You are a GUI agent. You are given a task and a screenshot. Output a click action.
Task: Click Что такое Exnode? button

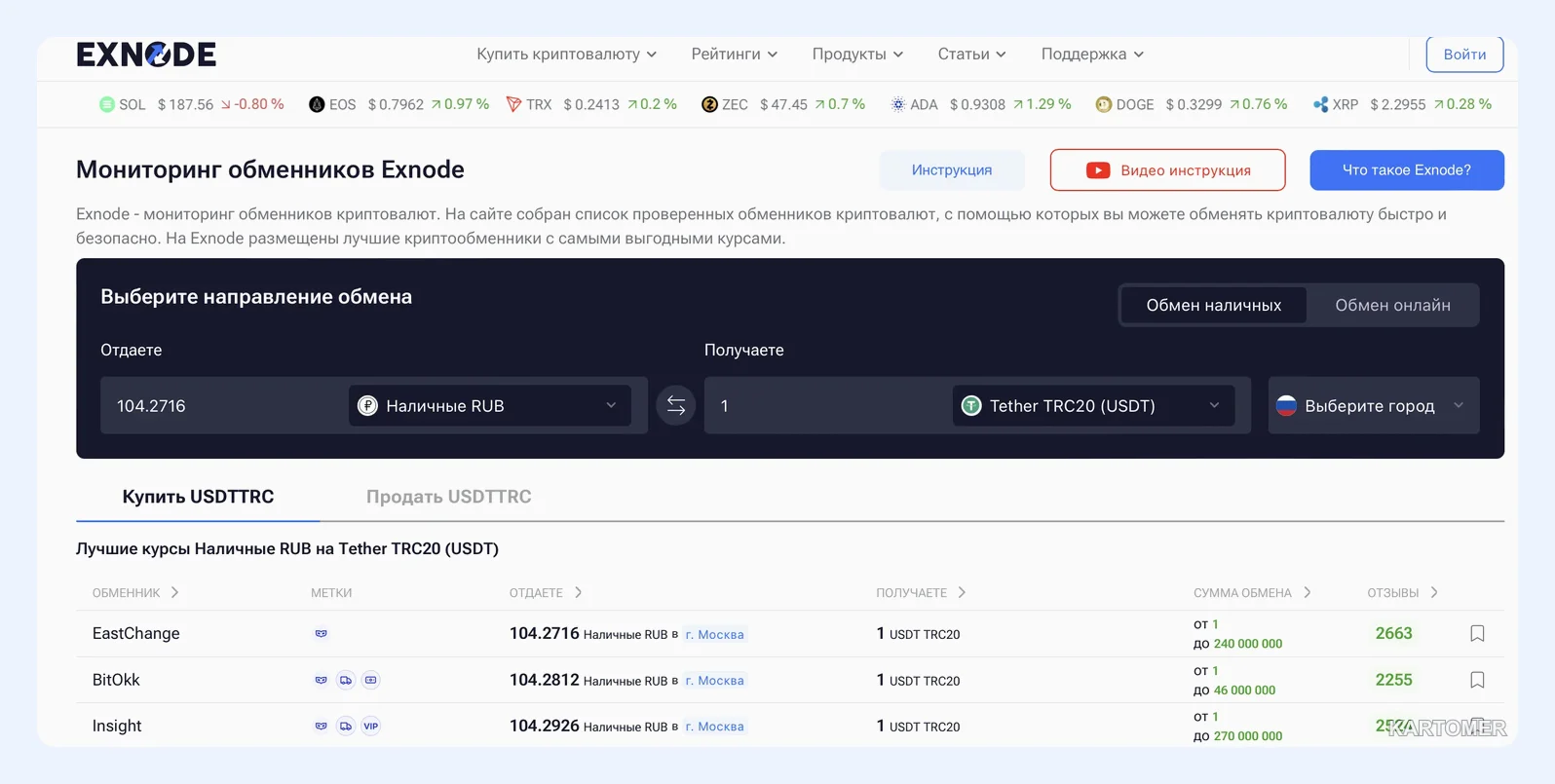1406,170
